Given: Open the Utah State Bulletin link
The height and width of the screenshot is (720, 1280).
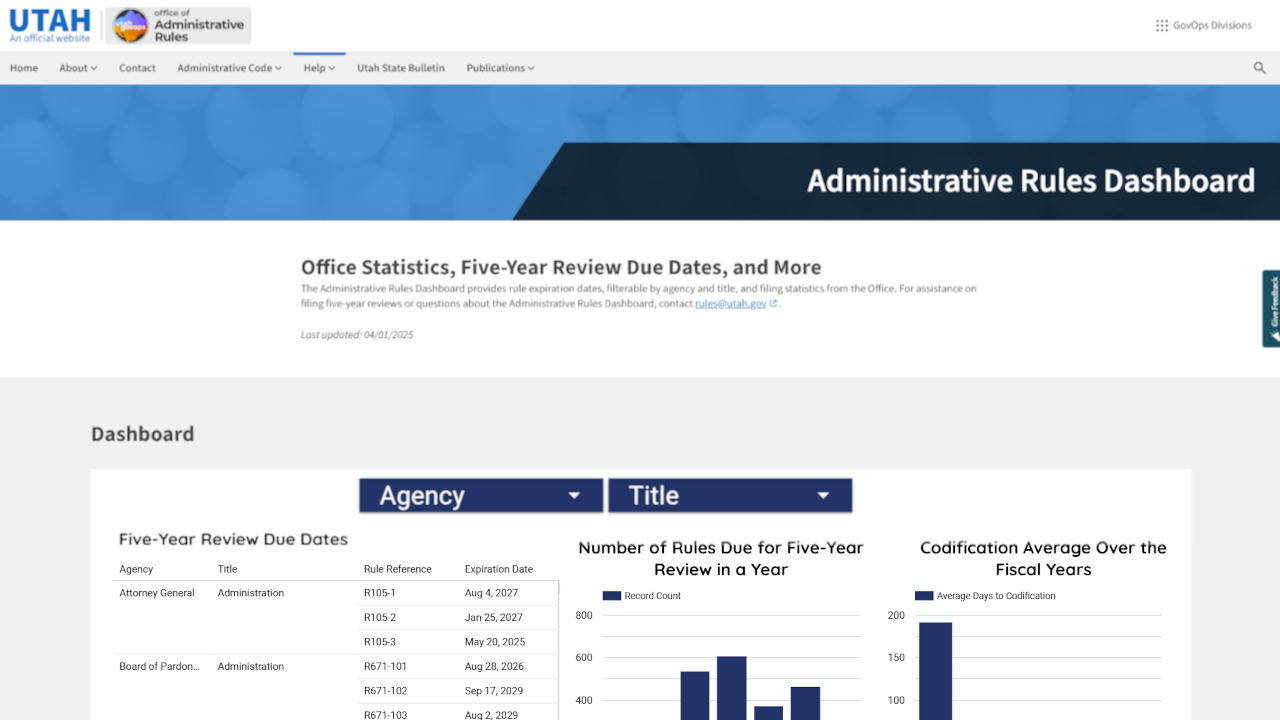Looking at the screenshot, I should coord(401,68).
